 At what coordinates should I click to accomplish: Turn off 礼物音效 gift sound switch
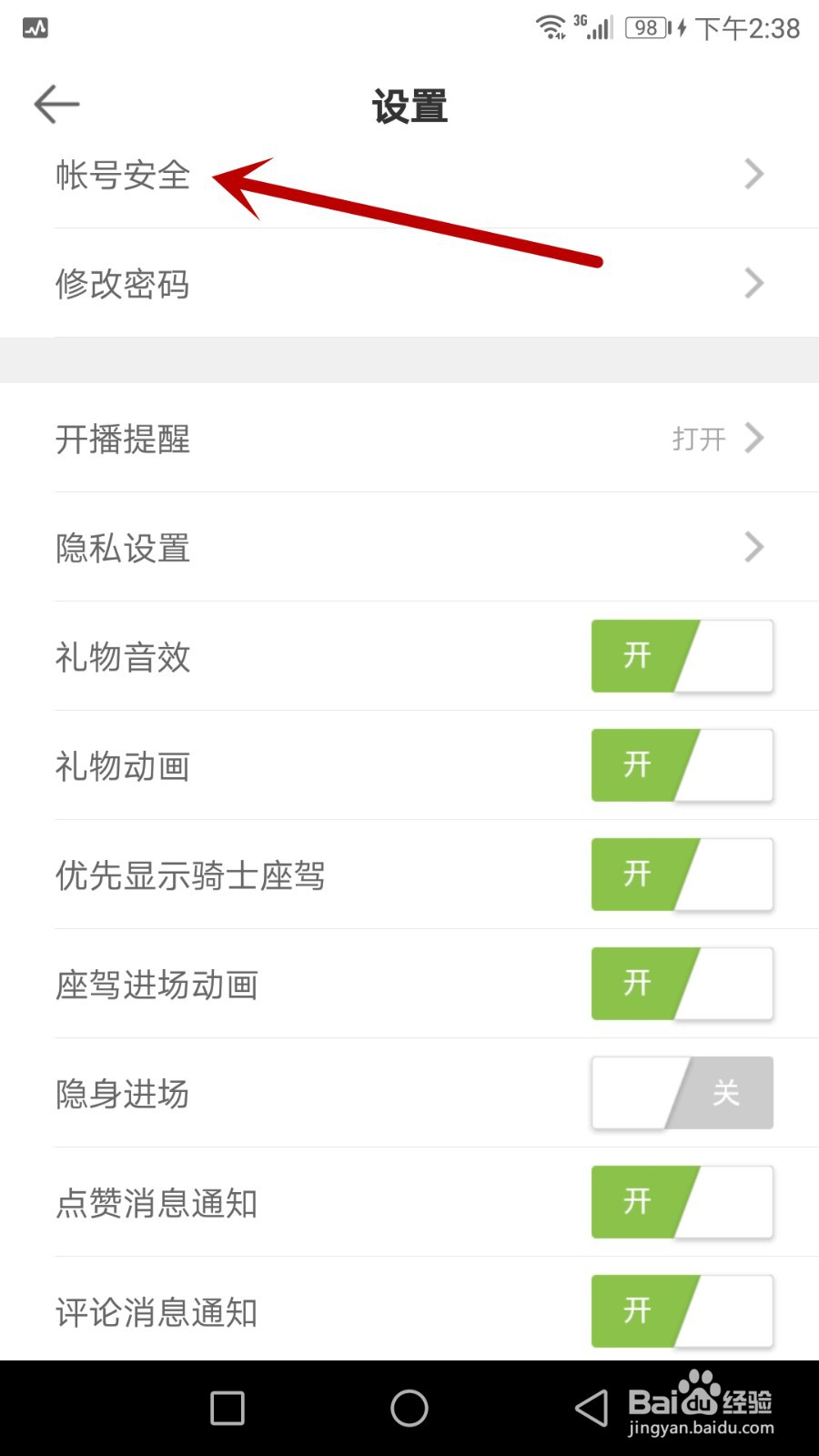[x=682, y=656]
